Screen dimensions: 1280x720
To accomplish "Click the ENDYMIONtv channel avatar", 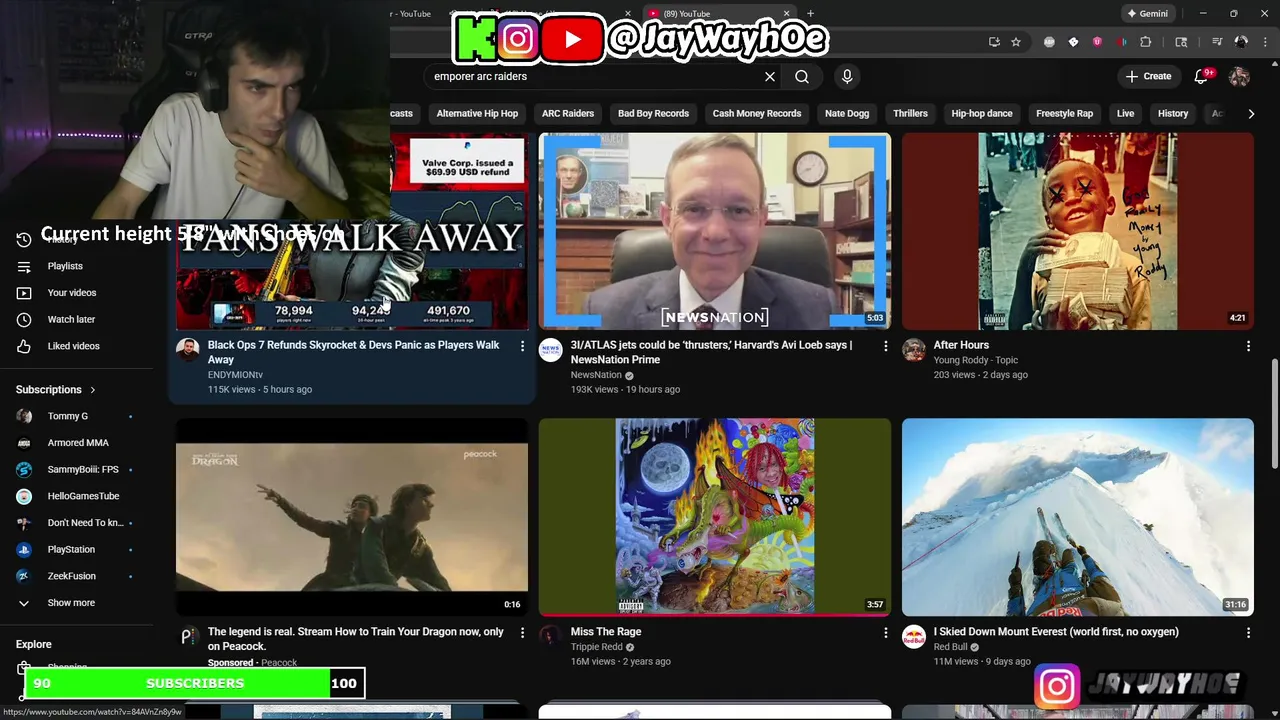I will coord(187,349).
